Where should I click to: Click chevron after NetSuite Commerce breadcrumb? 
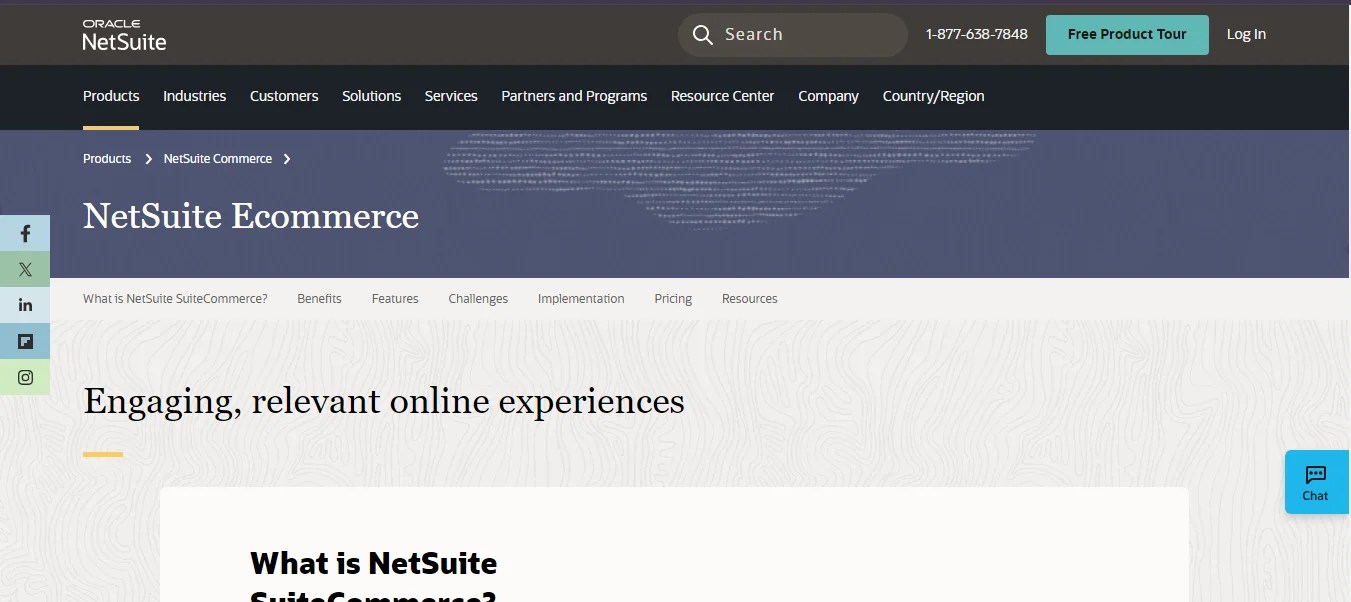287,159
